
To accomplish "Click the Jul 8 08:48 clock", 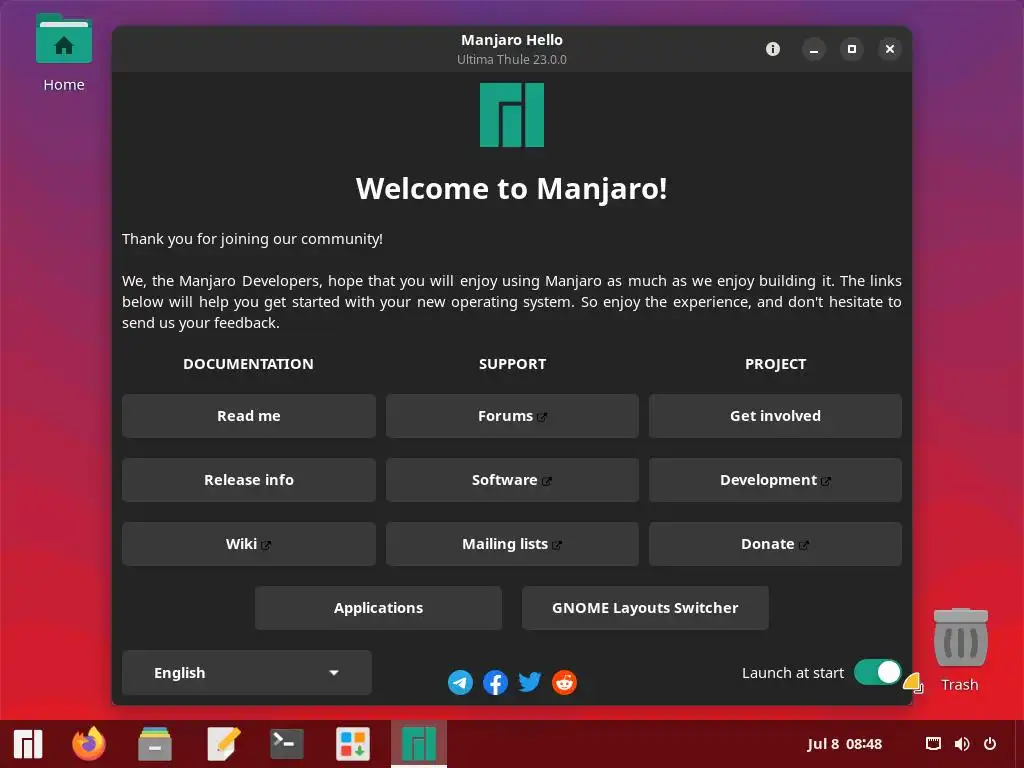I will coord(844,744).
